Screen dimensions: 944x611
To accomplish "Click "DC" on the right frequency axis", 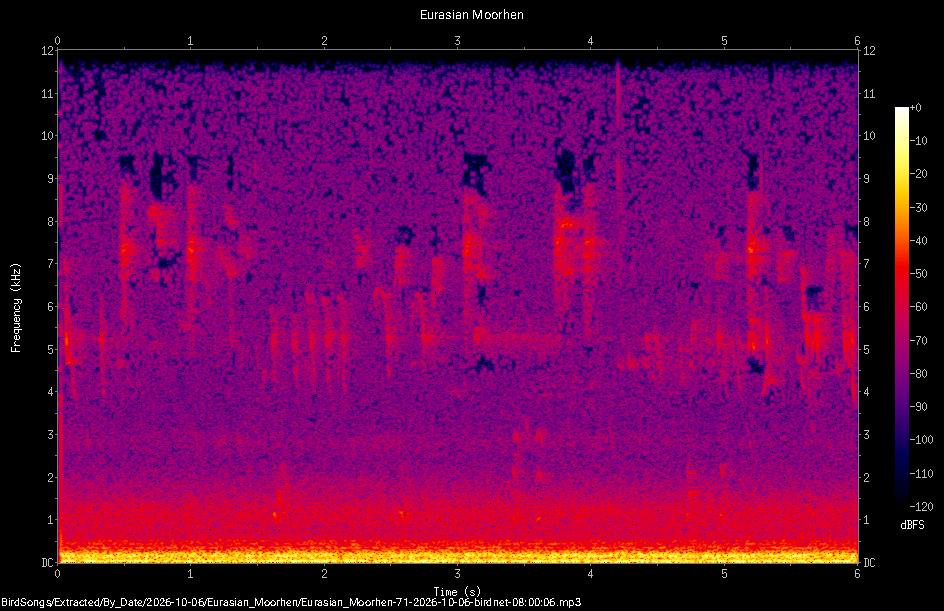I will click(x=869, y=563).
